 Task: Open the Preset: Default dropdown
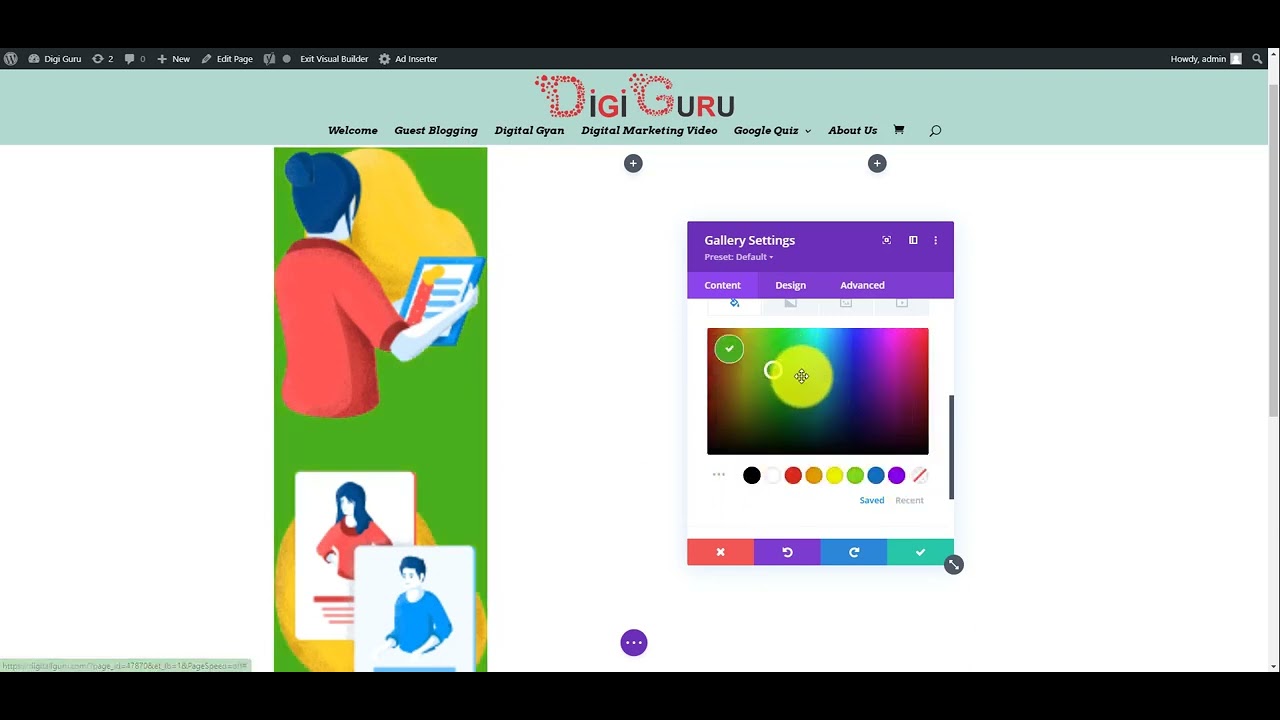click(738, 257)
